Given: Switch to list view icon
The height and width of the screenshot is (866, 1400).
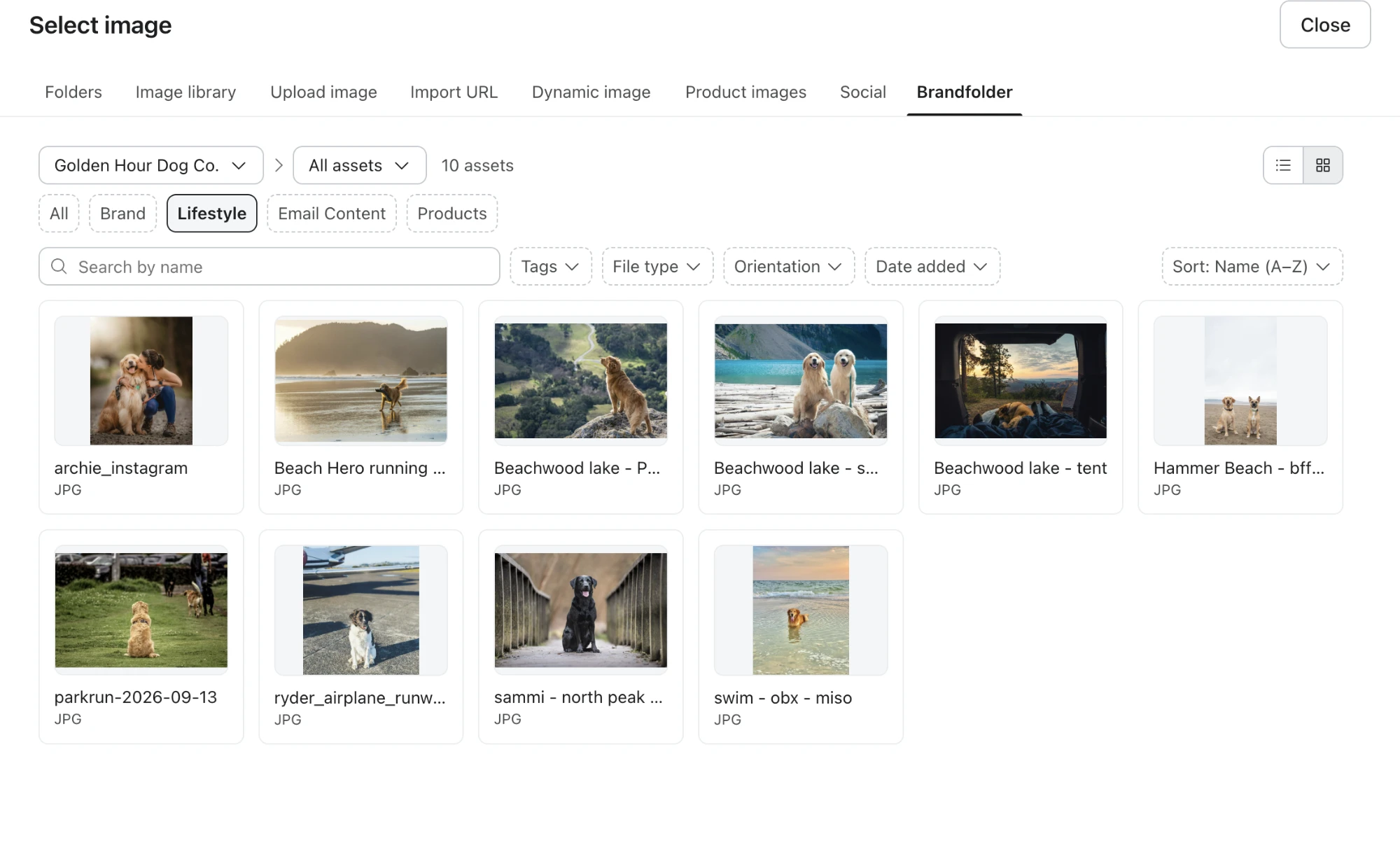Looking at the screenshot, I should pyautogui.click(x=1283, y=165).
